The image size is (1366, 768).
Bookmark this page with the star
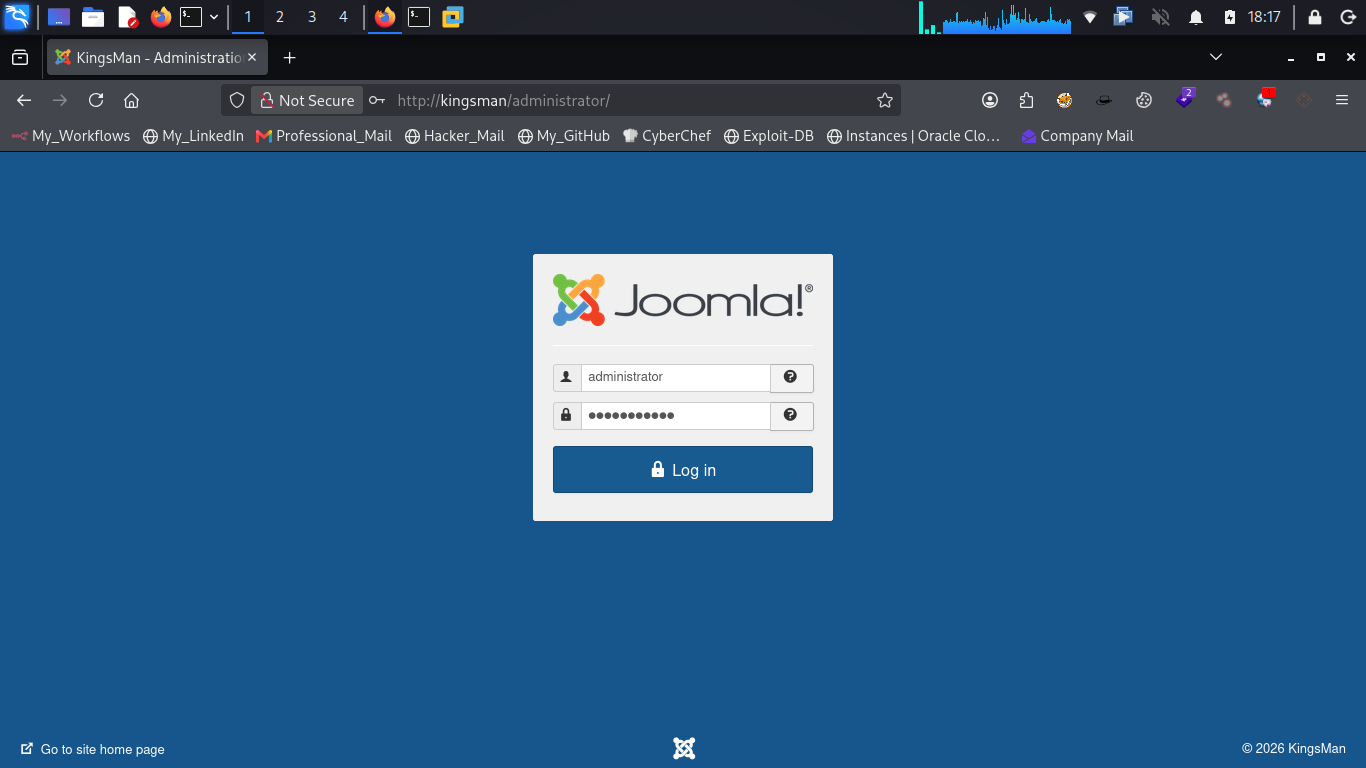click(885, 100)
